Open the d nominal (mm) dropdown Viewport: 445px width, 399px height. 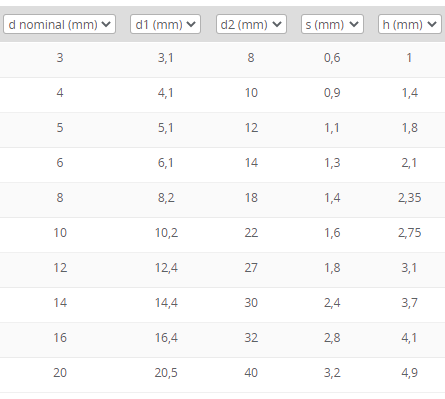tap(59, 24)
